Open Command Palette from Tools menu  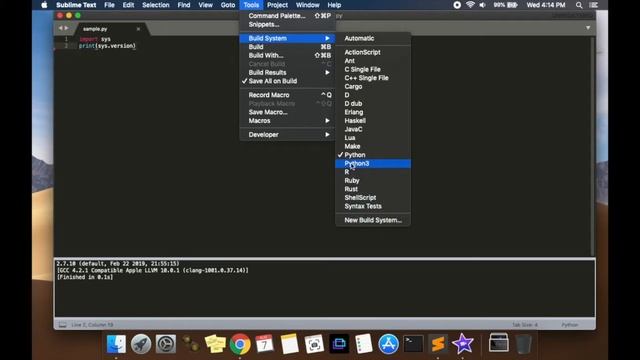pyautogui.click(x=287, y=16)
